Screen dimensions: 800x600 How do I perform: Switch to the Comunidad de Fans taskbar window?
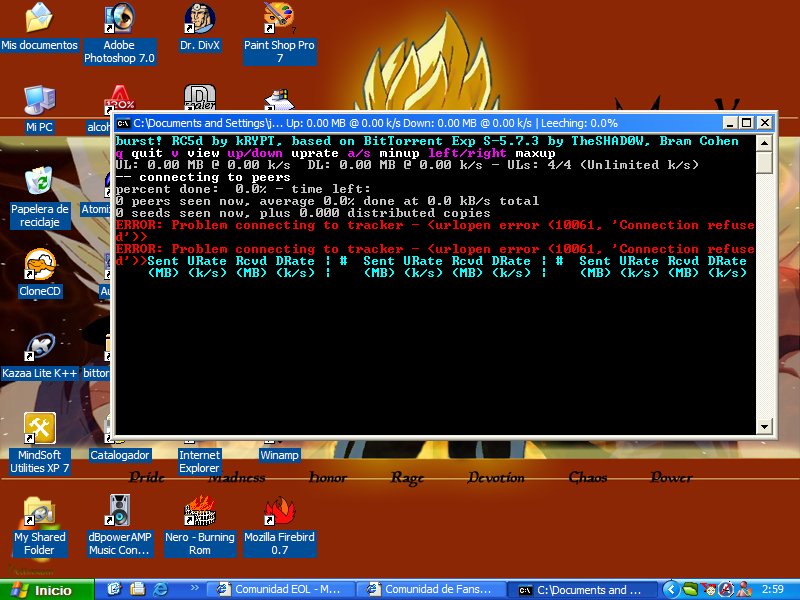432,589
